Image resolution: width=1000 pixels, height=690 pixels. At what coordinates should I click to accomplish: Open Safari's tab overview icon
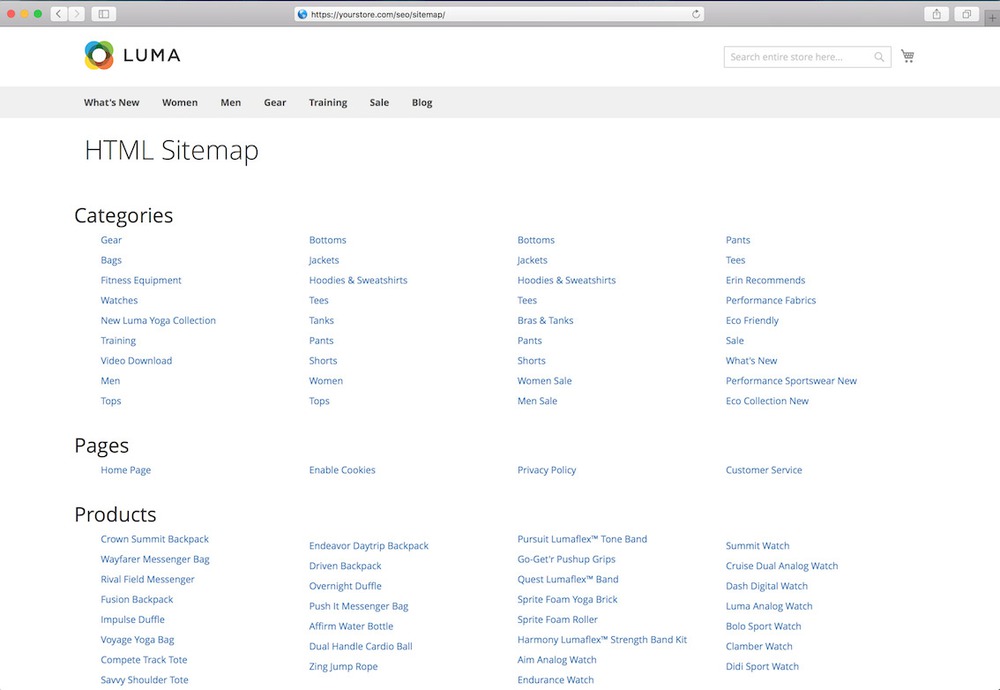[966, 14]
